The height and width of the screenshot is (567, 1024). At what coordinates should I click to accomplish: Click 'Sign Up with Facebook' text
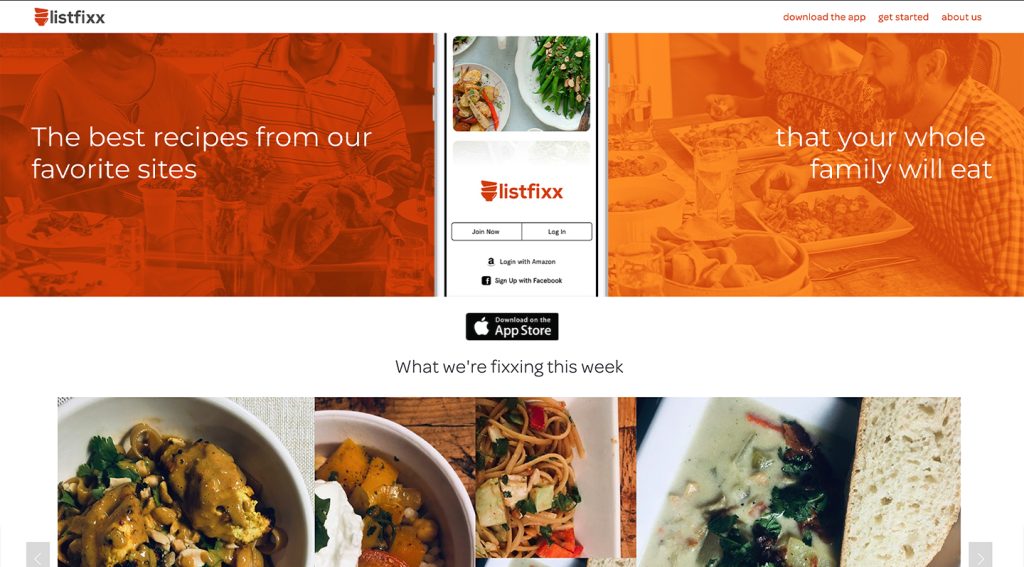click(x=528, y=281)
